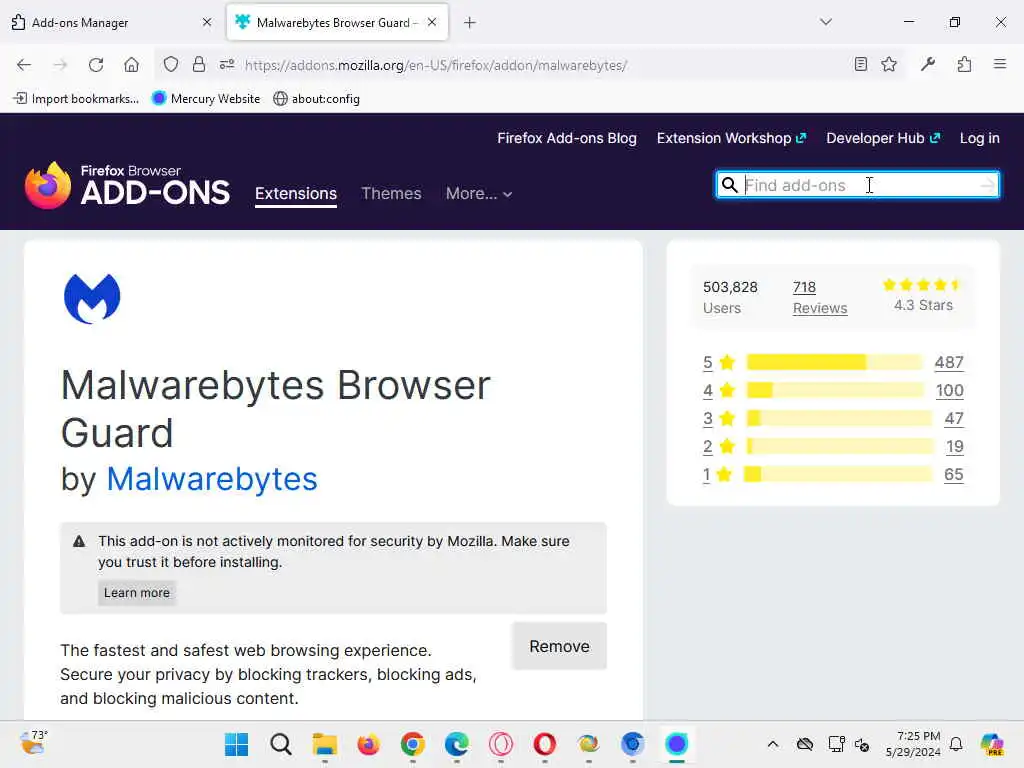This screenshot has height=768, width=1024.
Task: Open the browser home page
Action: click(131, 65)
